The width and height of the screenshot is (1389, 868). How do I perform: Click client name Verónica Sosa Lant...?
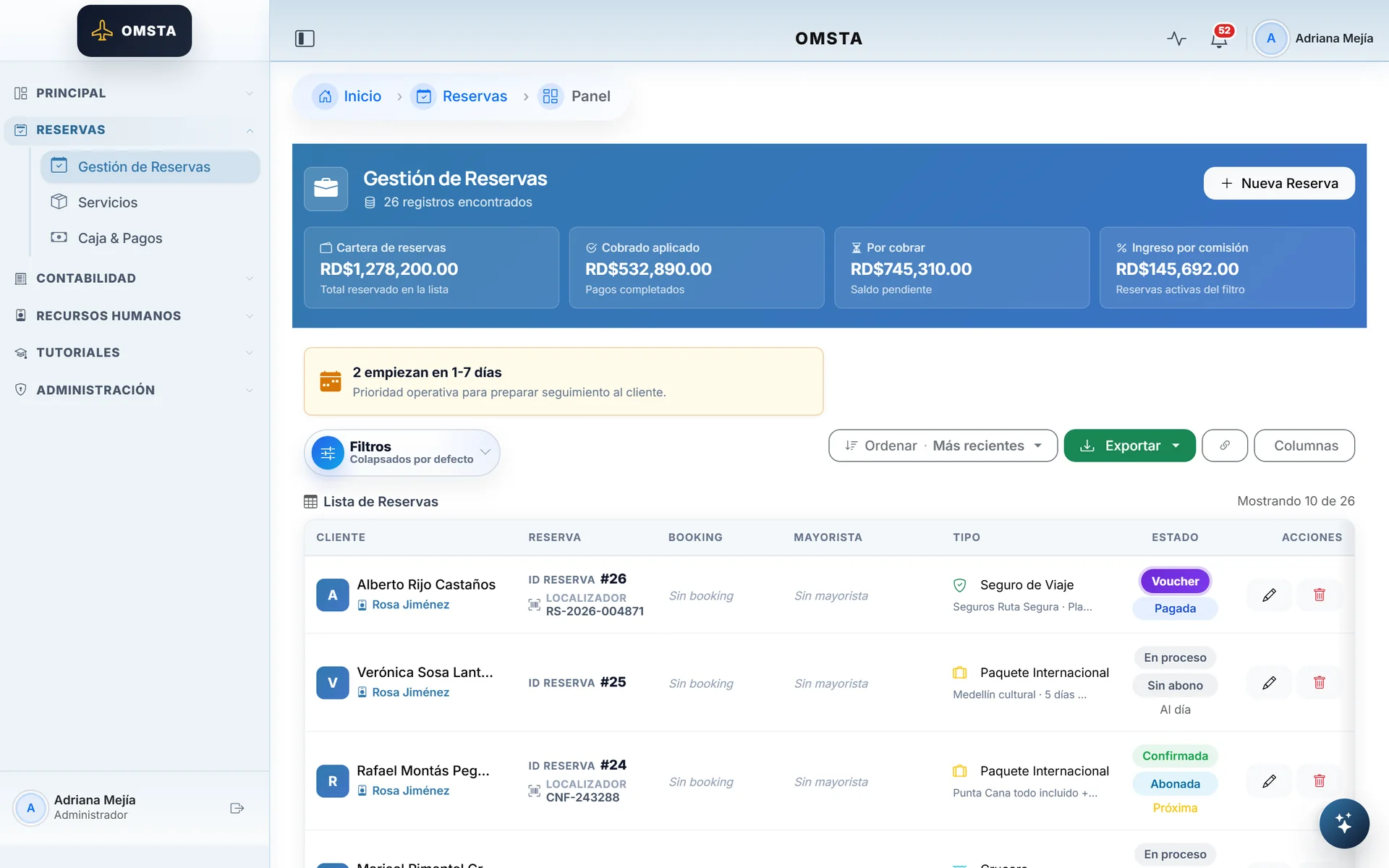tap(425, 673)
